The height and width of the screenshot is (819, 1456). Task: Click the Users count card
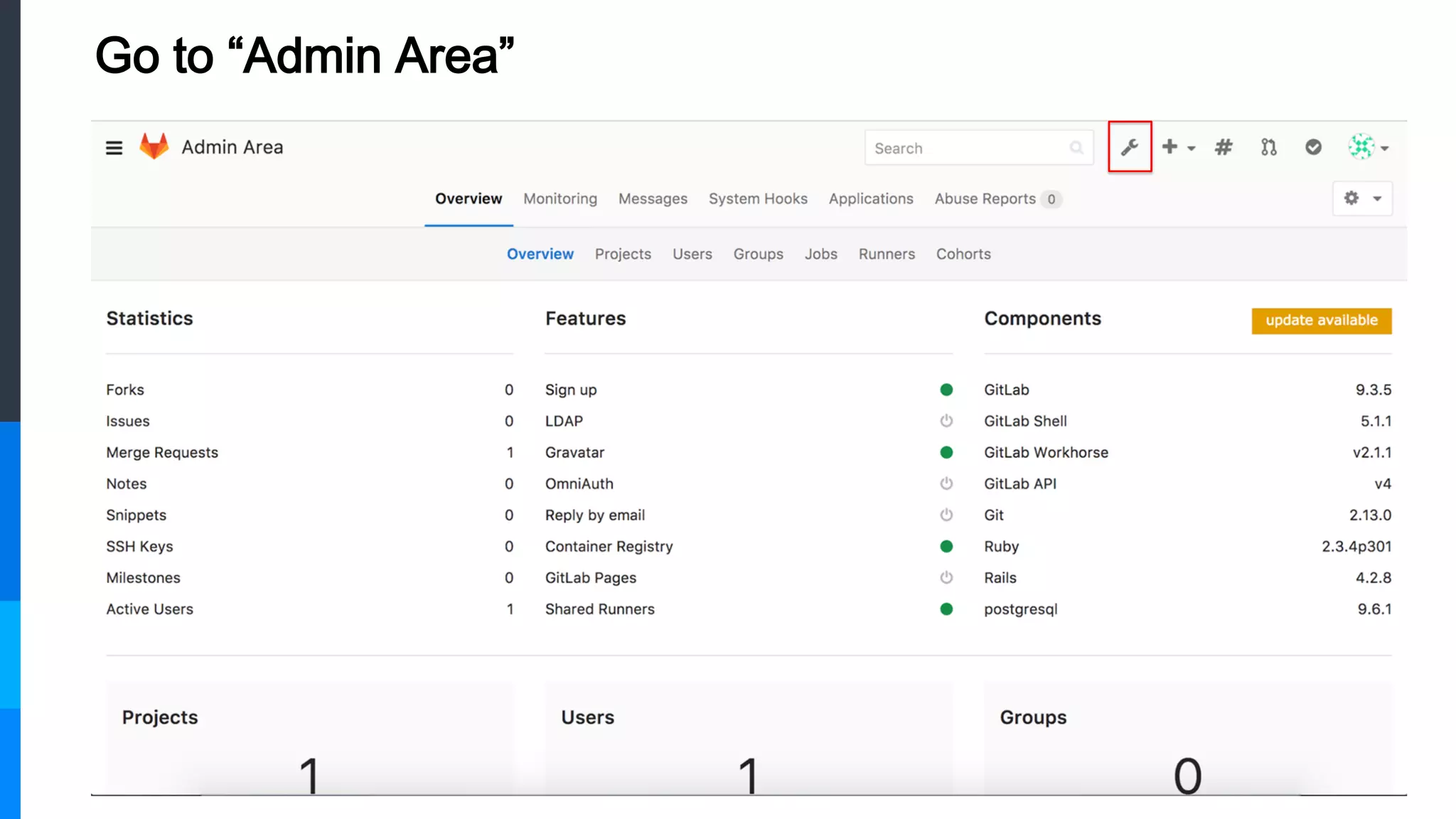tap(749, 738)
